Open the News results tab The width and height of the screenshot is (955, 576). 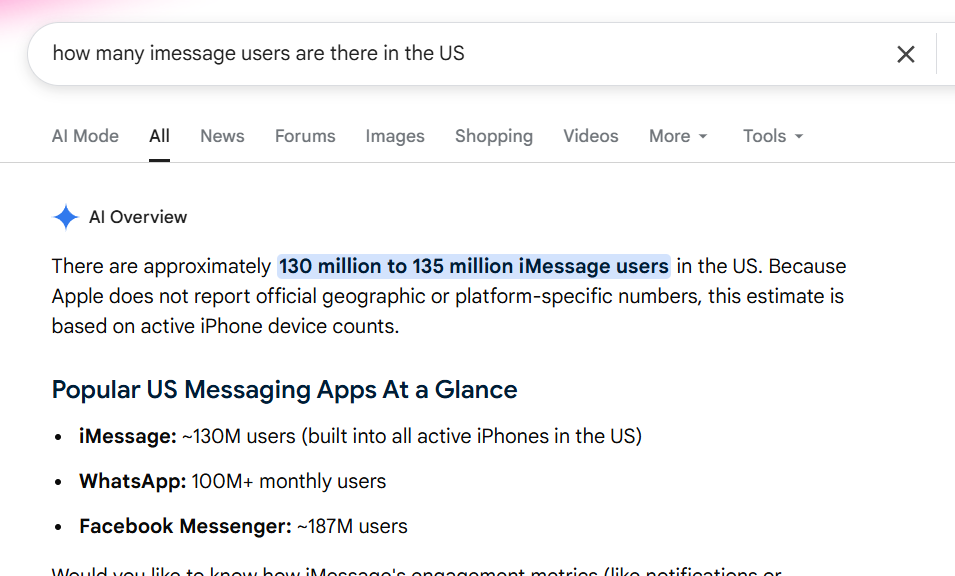222,136
